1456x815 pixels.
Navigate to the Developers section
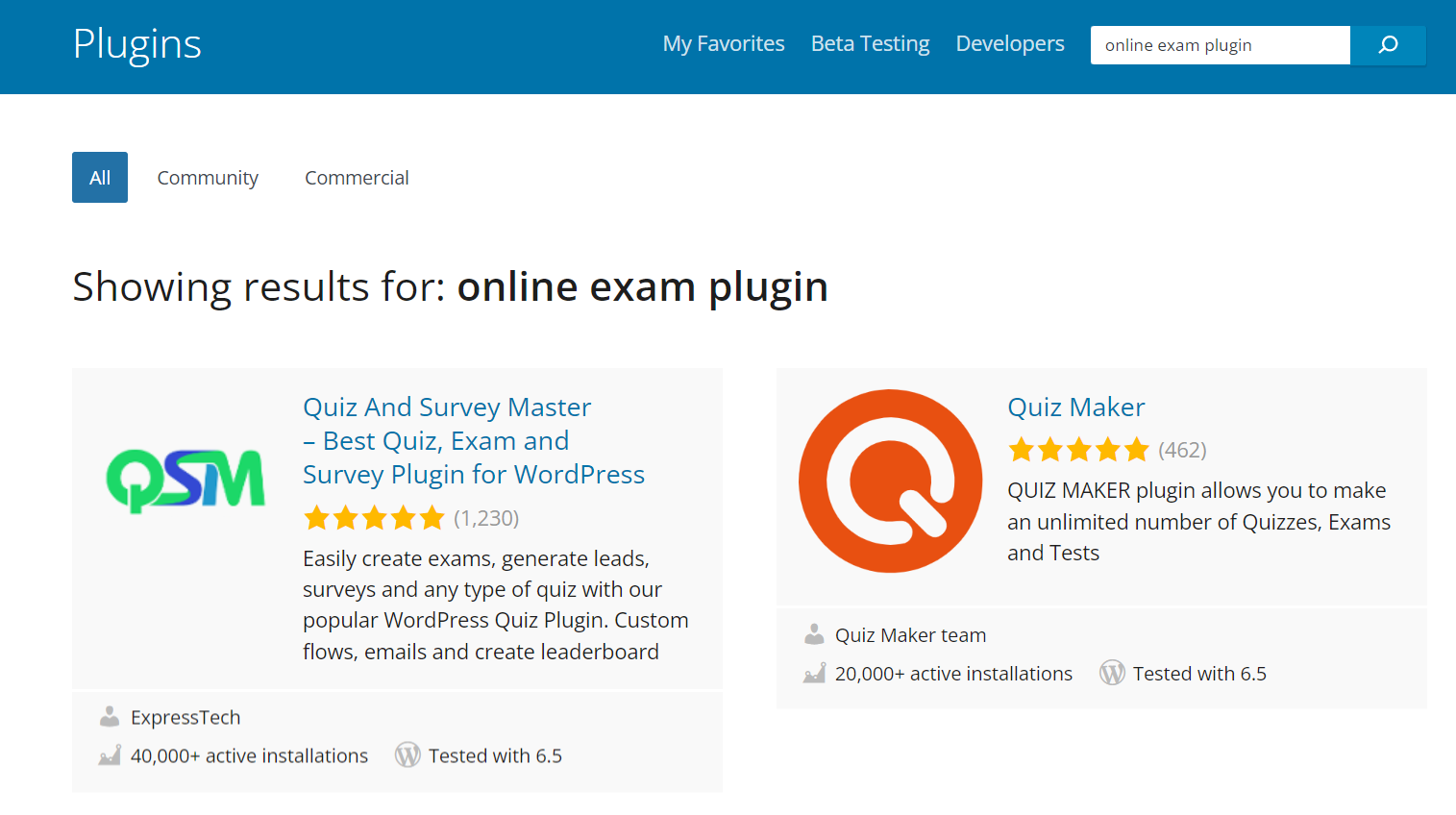coord(1009,43)
